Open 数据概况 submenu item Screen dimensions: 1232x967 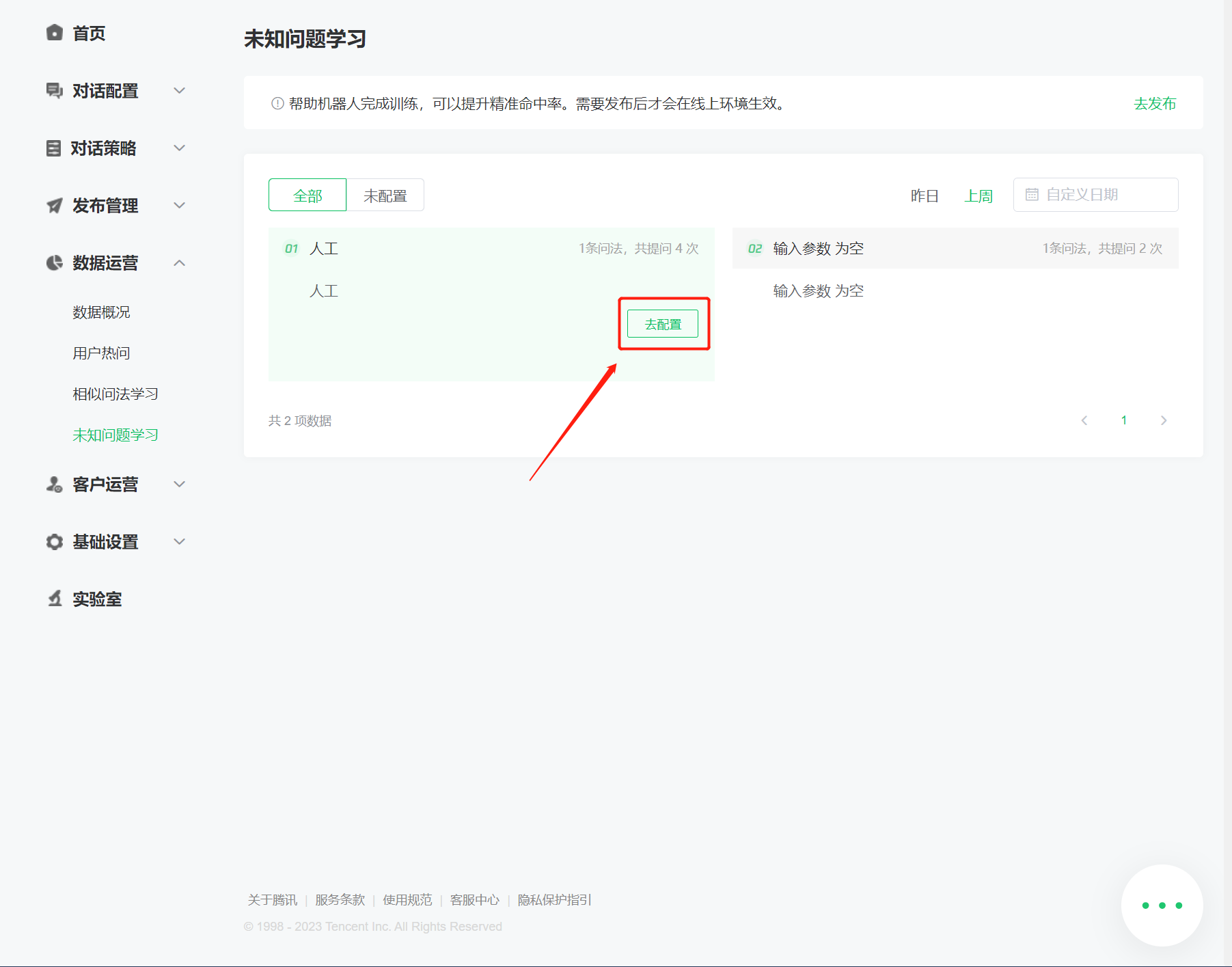click(101, 312)
